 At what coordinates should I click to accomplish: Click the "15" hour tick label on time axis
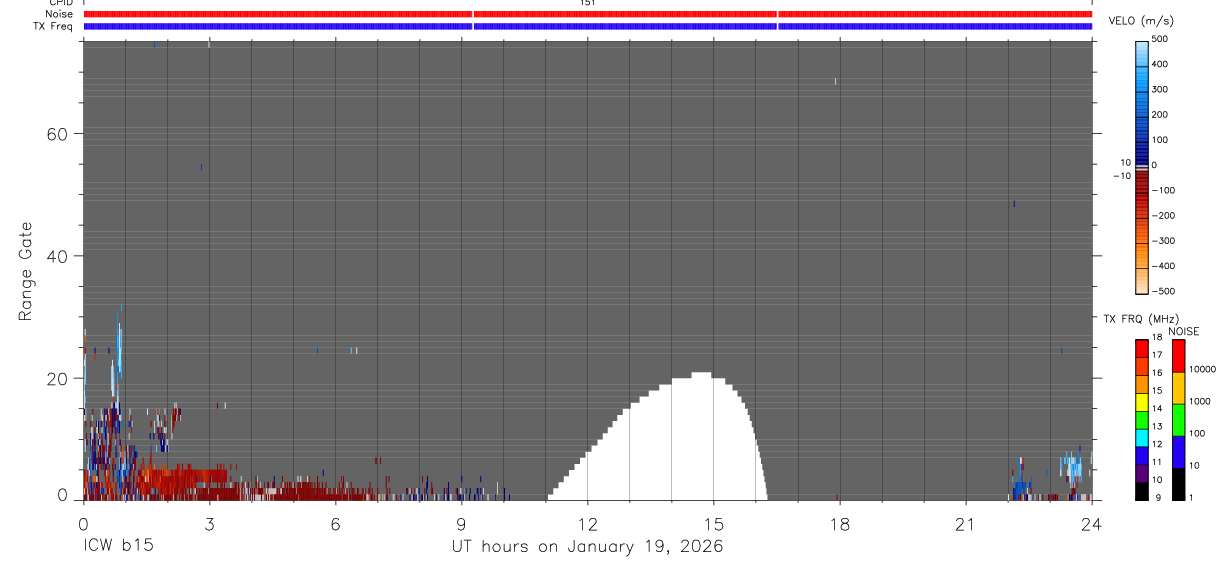point(713,523)
